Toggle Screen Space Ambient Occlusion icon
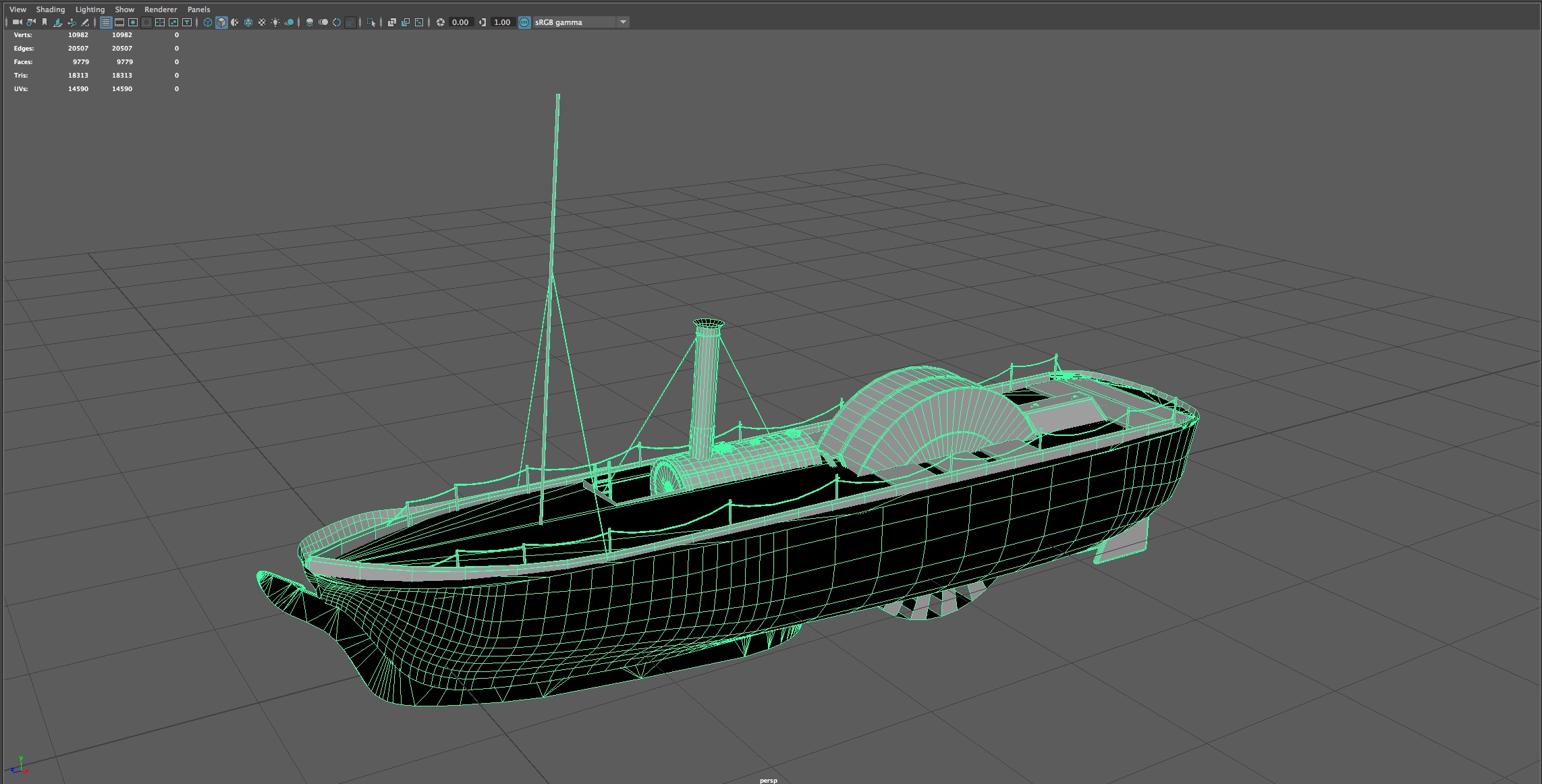Screen dimensions: 1542x784 pyautogui.click(x=310, y=22)
